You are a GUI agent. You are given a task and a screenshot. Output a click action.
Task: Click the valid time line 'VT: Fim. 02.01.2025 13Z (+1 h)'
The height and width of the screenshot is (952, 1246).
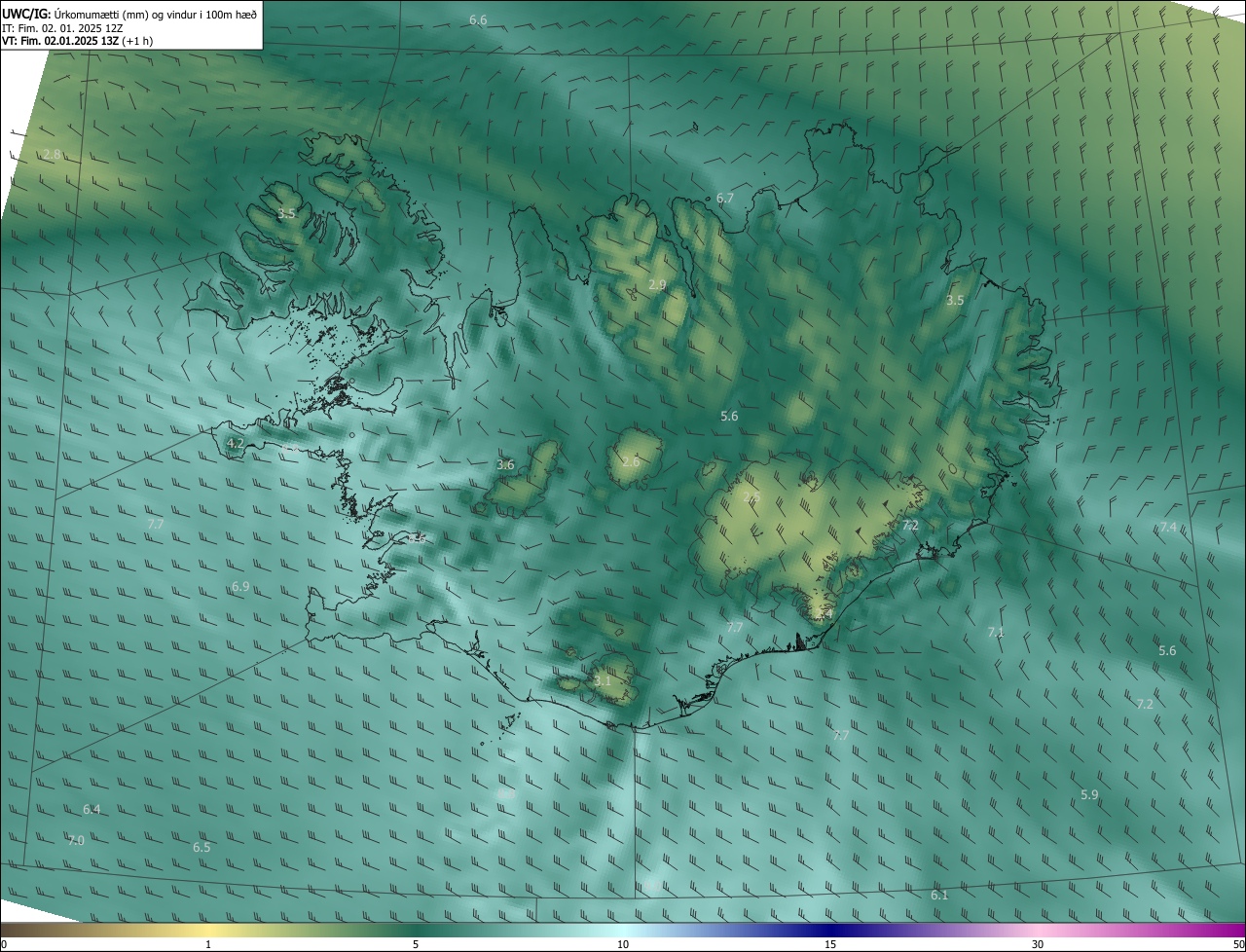pyautogui.click(x=78, y=41)
